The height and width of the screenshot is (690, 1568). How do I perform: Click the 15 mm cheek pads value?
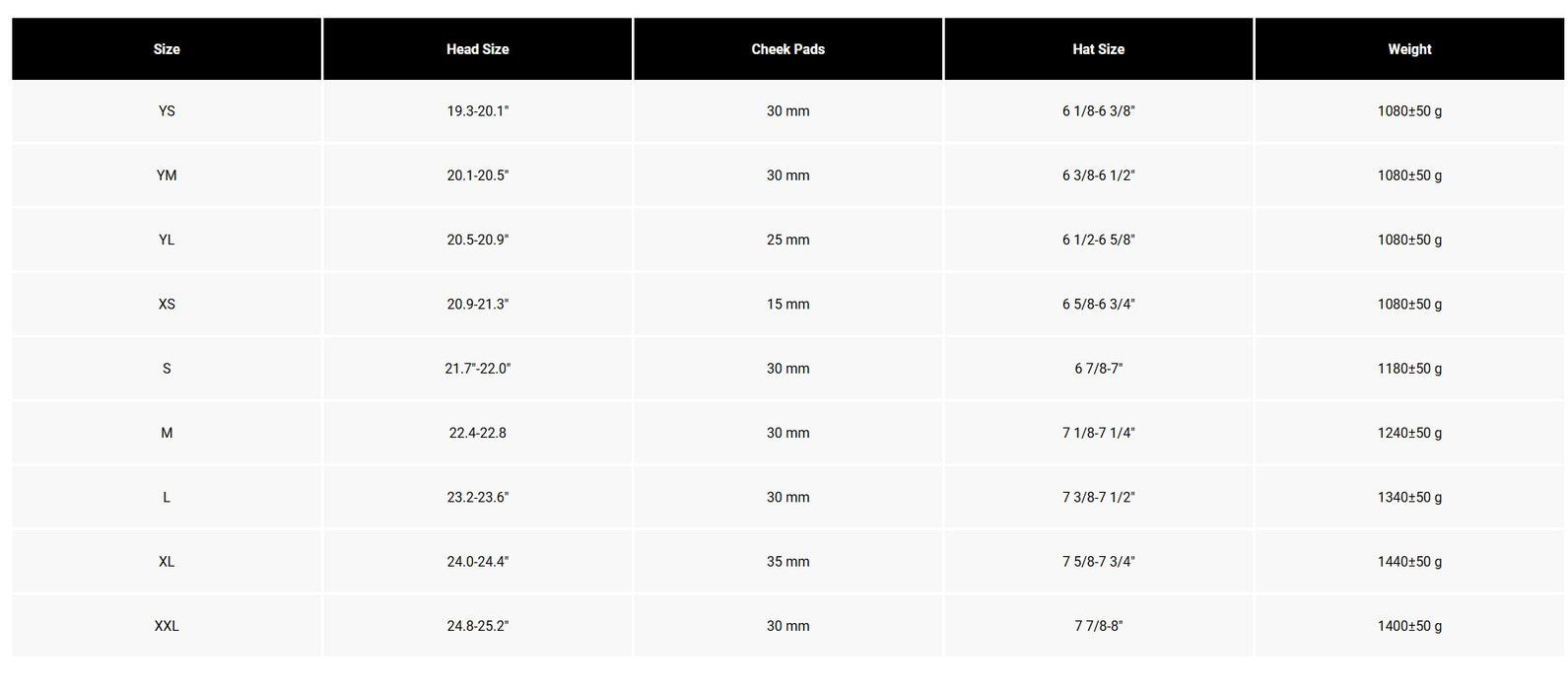point(787,305)
